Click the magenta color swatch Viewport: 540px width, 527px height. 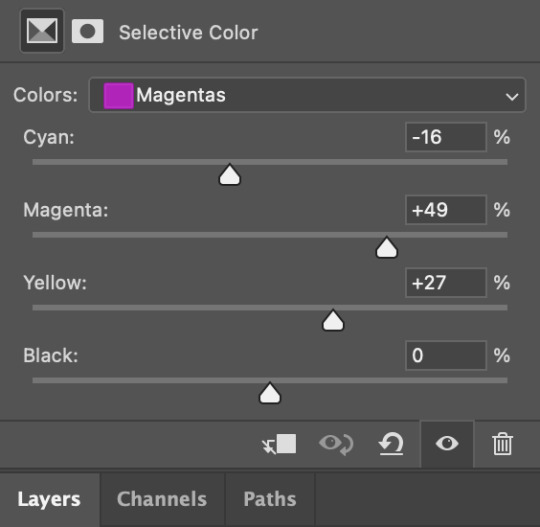click(118, 95)
